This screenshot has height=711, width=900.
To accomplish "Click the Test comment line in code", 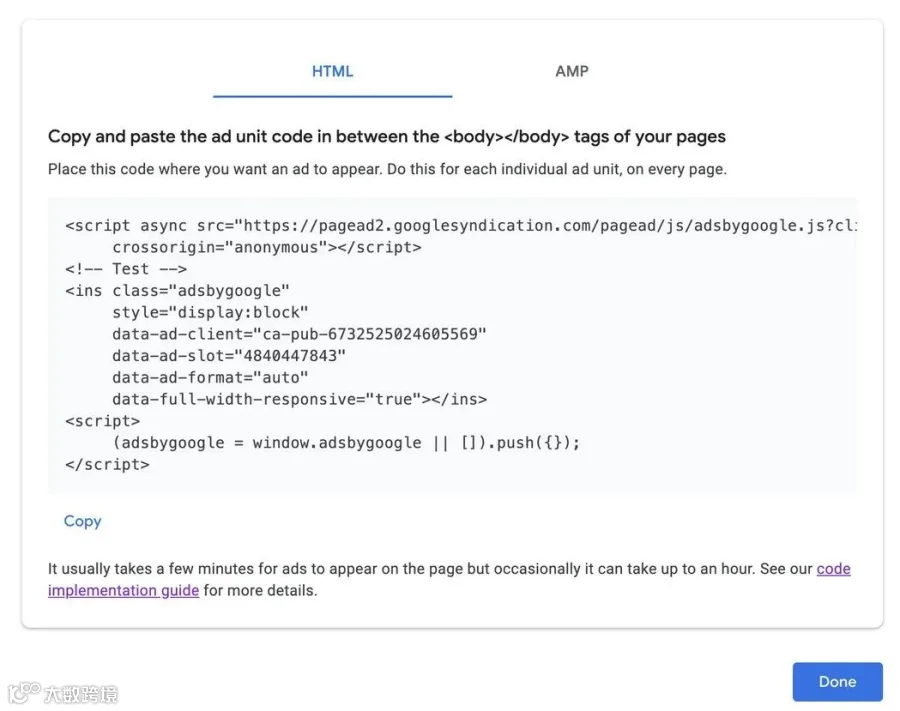I will point(126,269).
